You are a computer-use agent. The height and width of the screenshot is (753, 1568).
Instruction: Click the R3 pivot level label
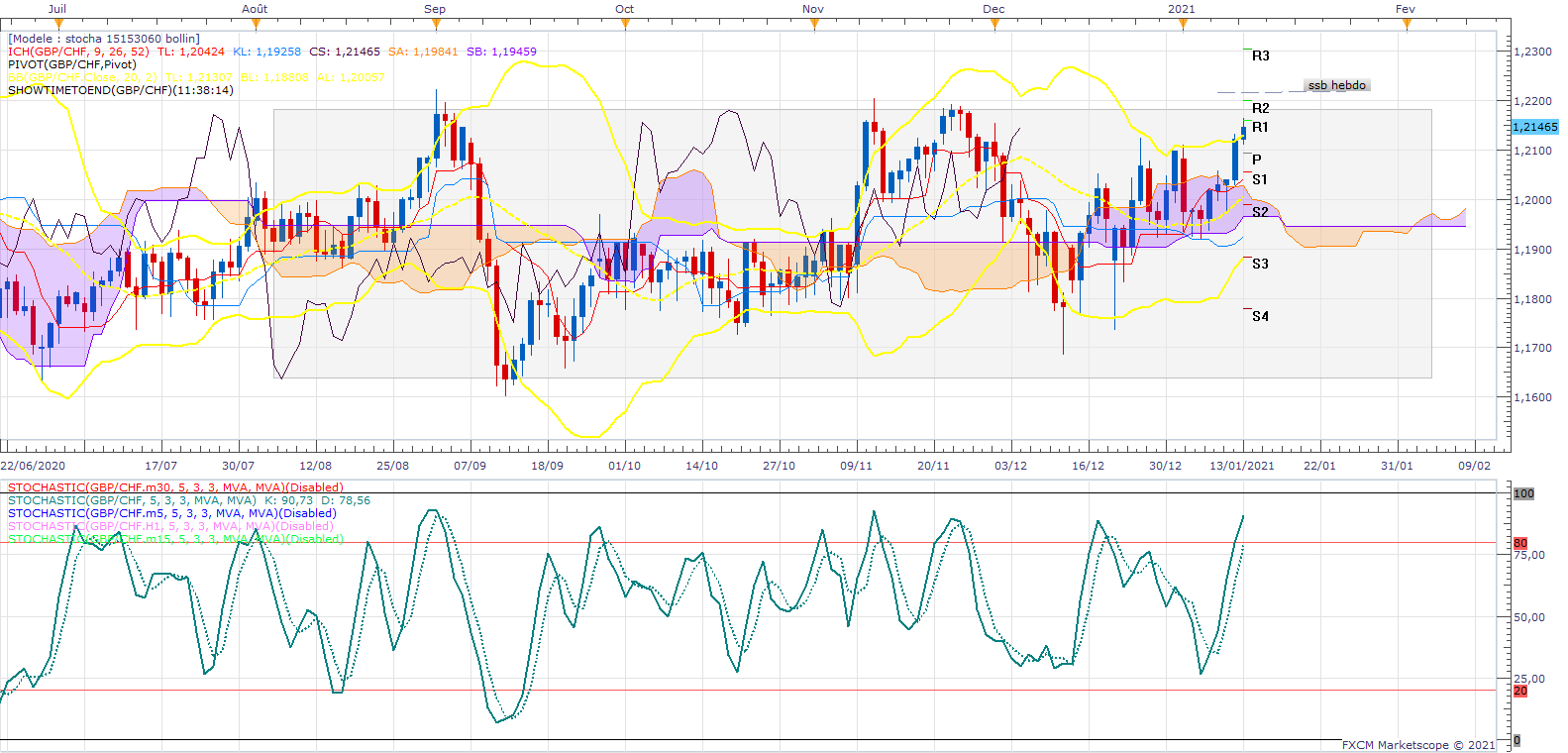[x=1260, y=56]
